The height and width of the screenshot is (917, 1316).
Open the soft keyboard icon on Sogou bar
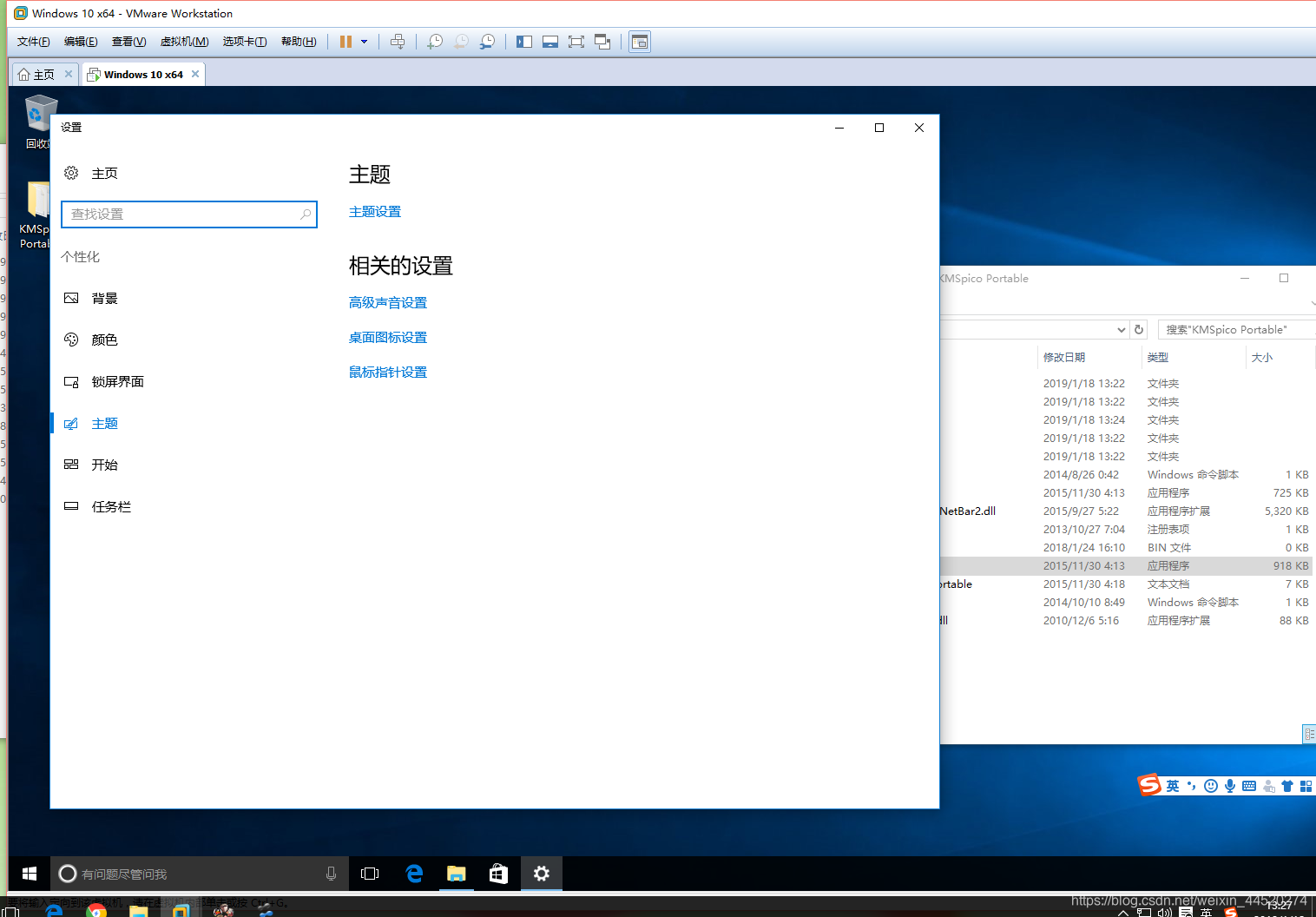click(x=1249, y=786)
